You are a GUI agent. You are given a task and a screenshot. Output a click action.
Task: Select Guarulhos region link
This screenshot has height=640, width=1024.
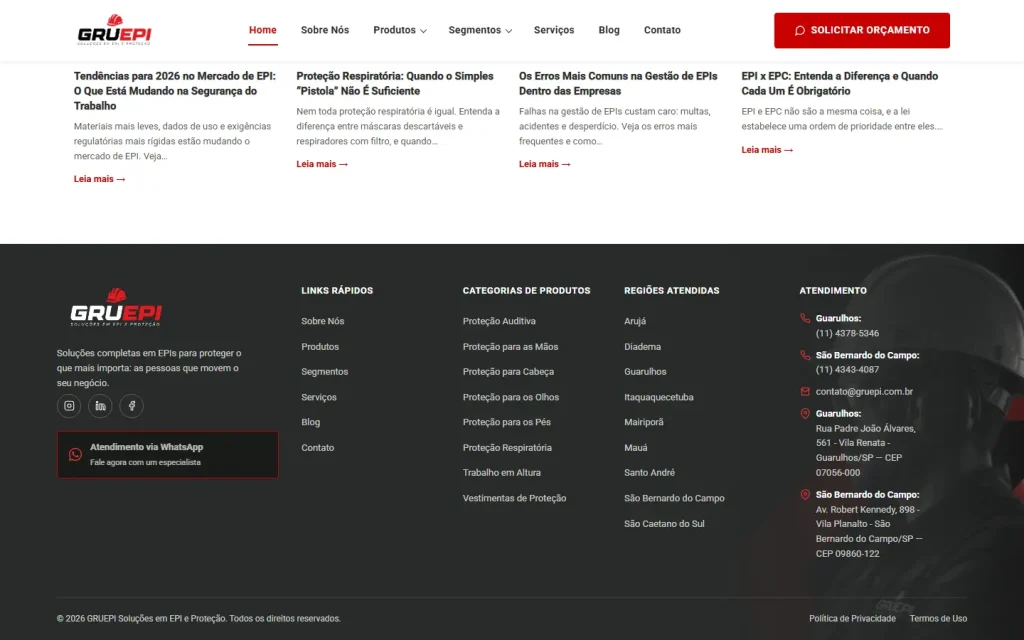pyautogui.click(x=645, y=372)
